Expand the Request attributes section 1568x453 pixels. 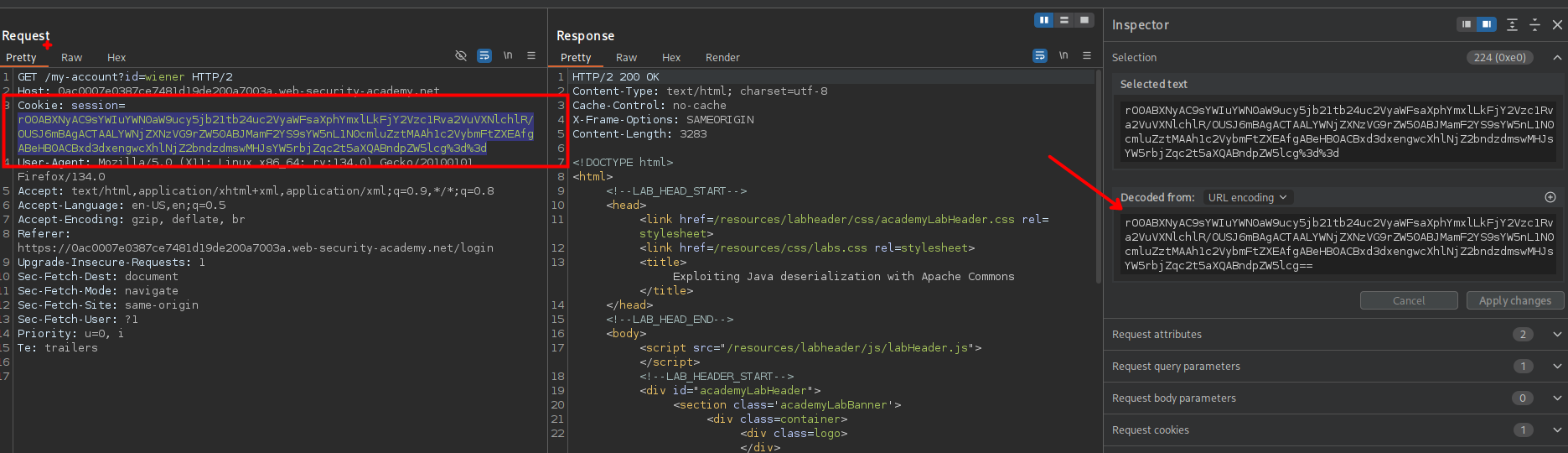coord(1556,334)
